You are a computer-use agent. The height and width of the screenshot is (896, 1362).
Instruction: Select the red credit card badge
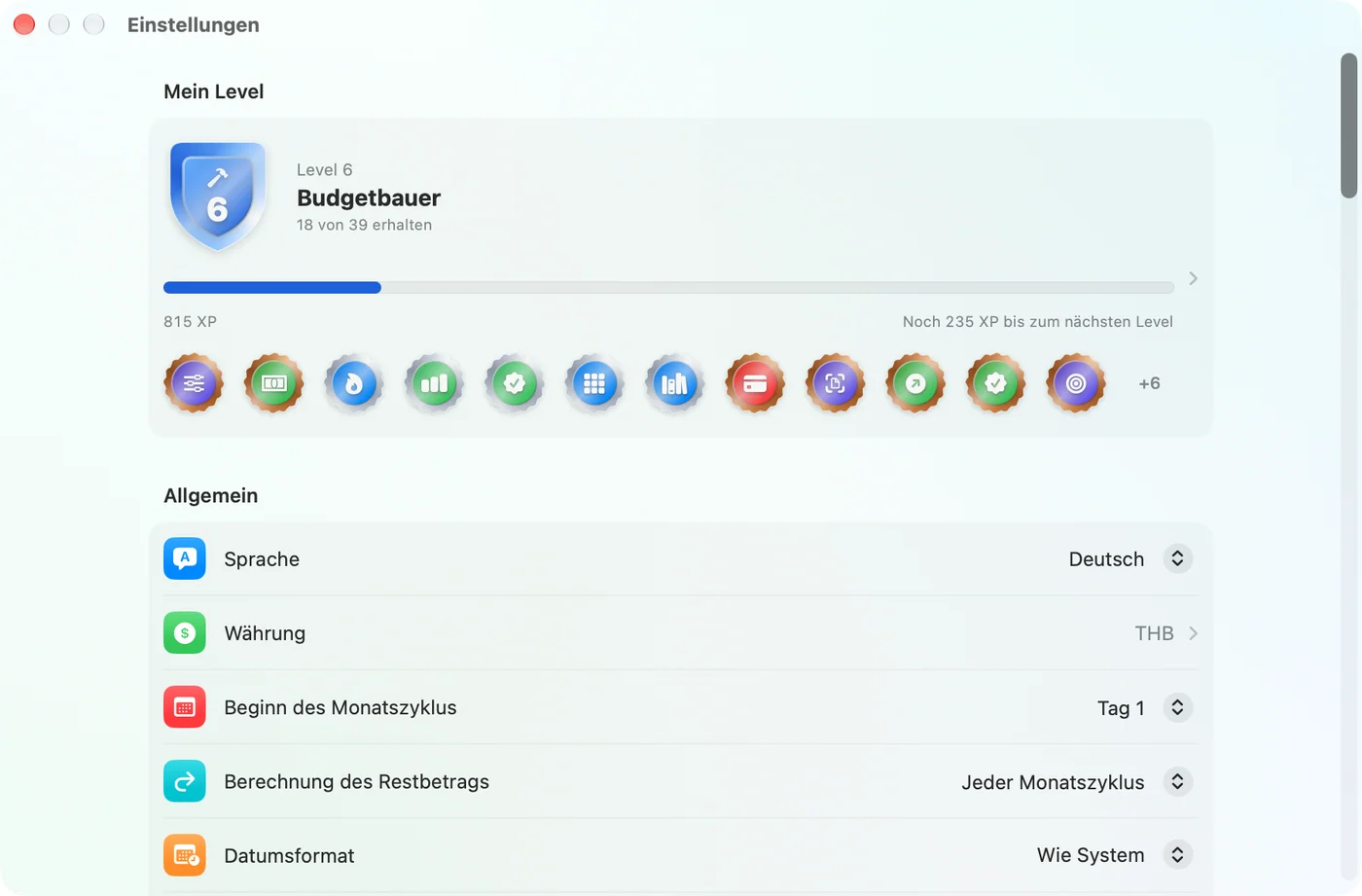click(x=755, y=383)
